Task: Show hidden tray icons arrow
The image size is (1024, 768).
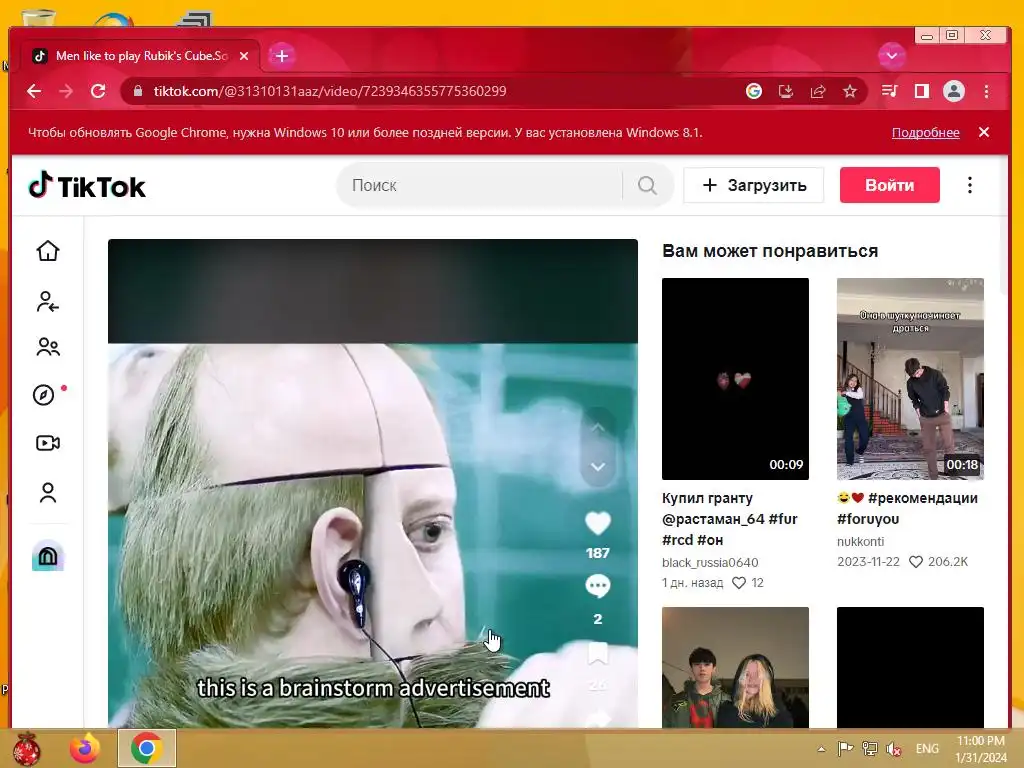Action: coord(822,749)
